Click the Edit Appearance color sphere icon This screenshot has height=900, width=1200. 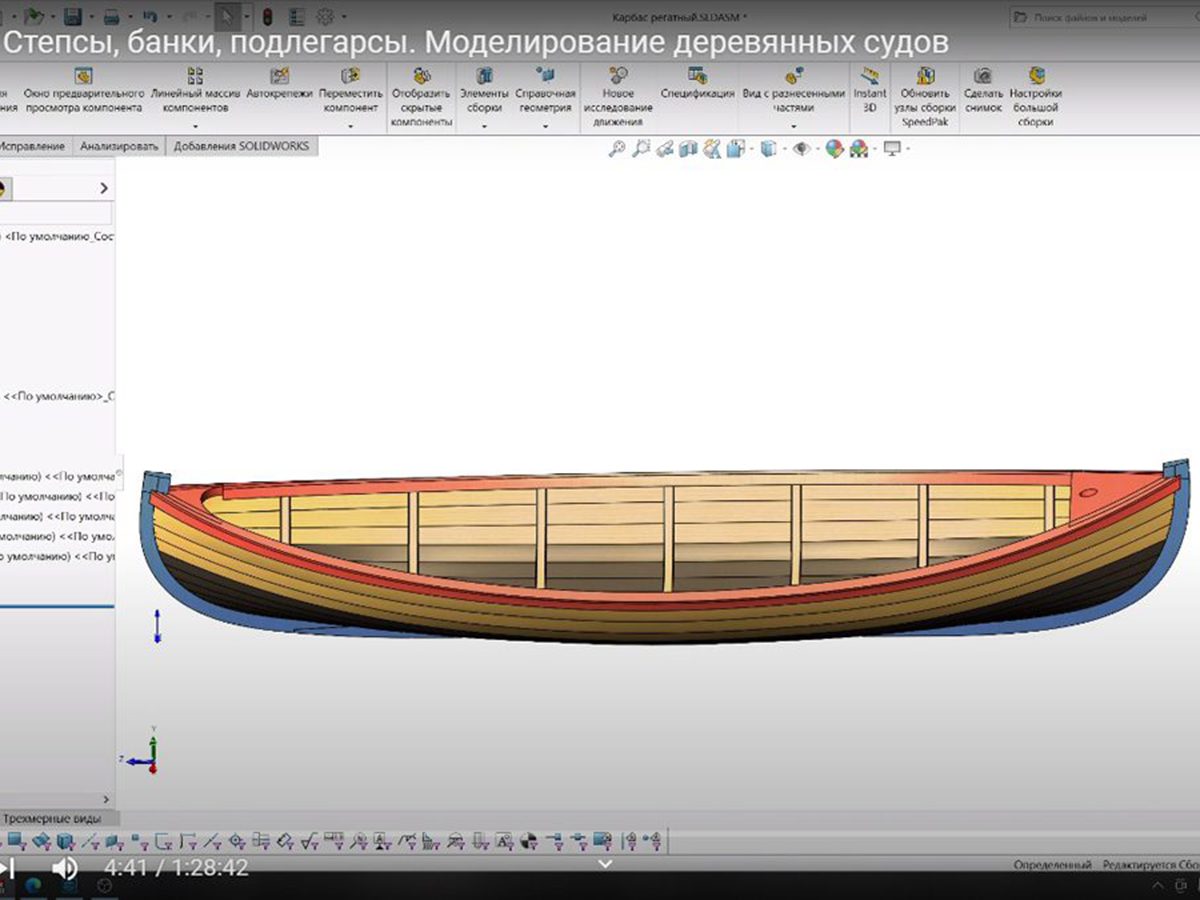click(834, 149)
